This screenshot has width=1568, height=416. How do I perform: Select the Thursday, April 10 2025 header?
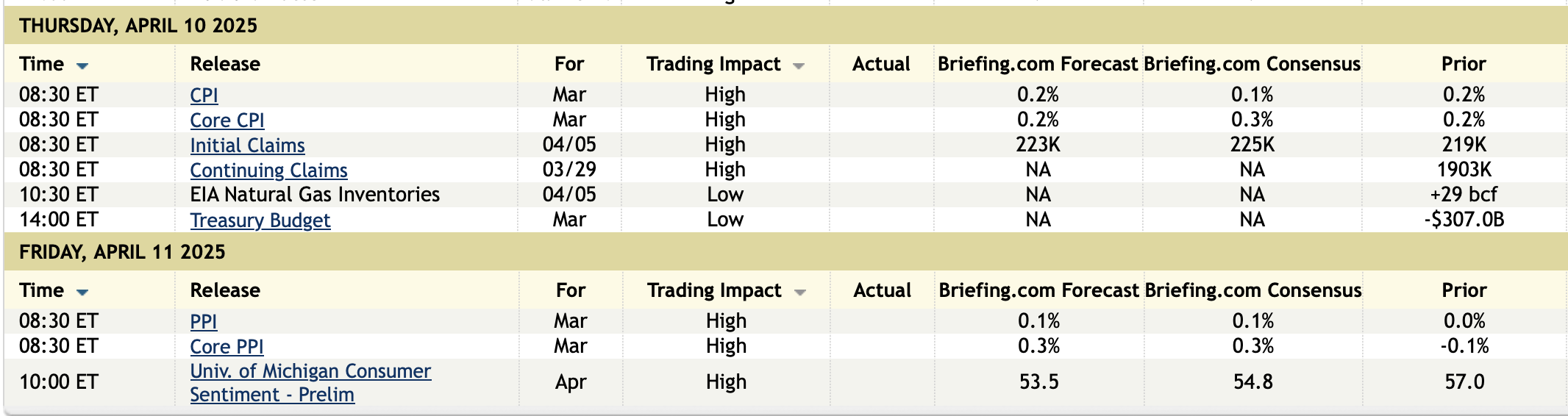[138, 26]
